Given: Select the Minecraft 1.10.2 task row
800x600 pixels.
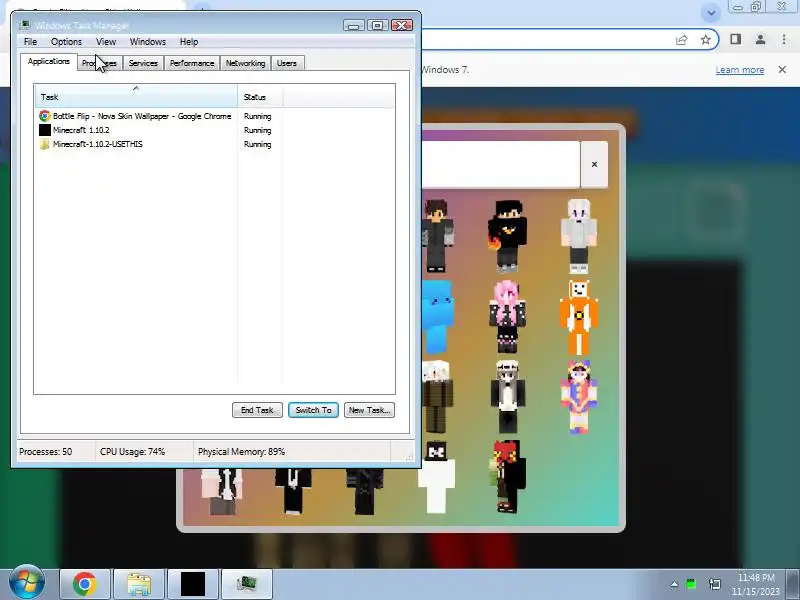Looking at the screenshot, I should click(214, 130).
